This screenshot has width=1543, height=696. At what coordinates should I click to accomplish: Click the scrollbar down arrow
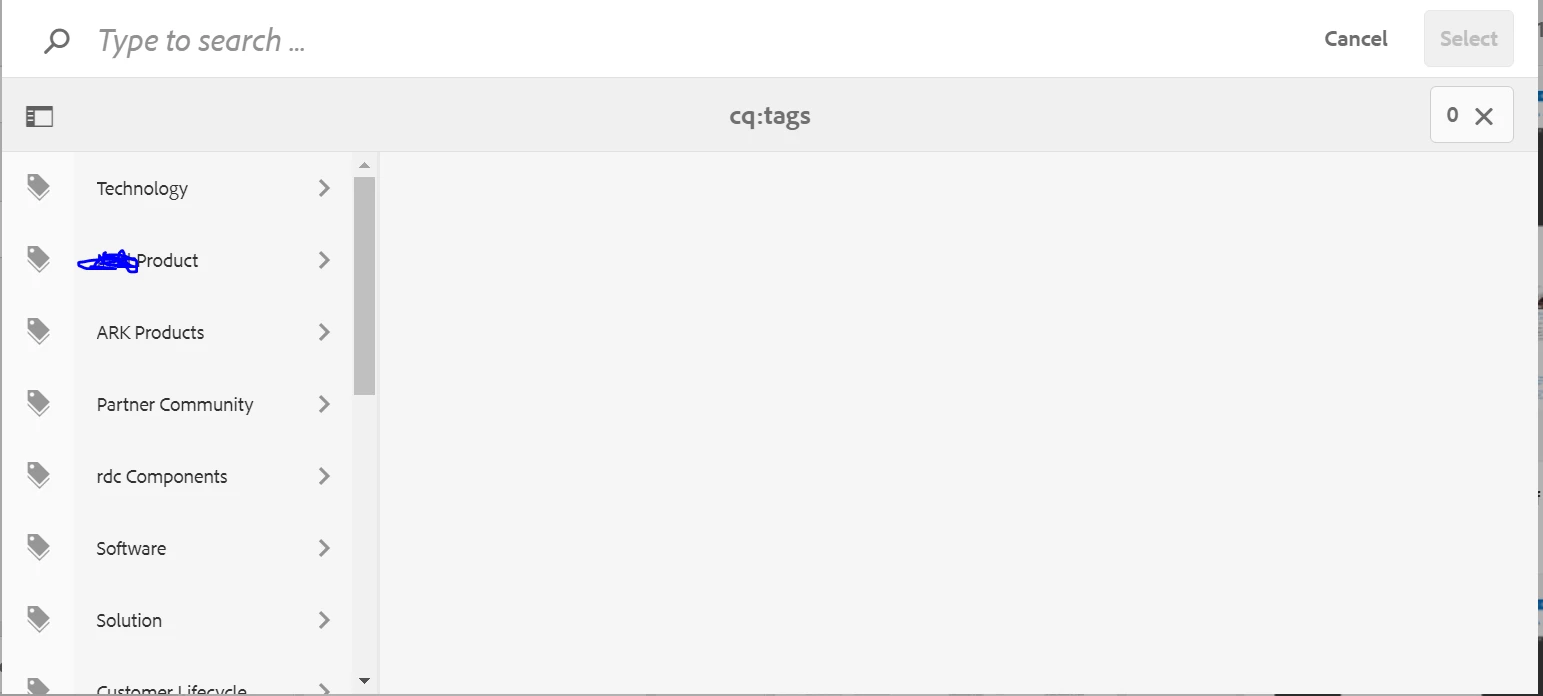(x=364, y=681)
